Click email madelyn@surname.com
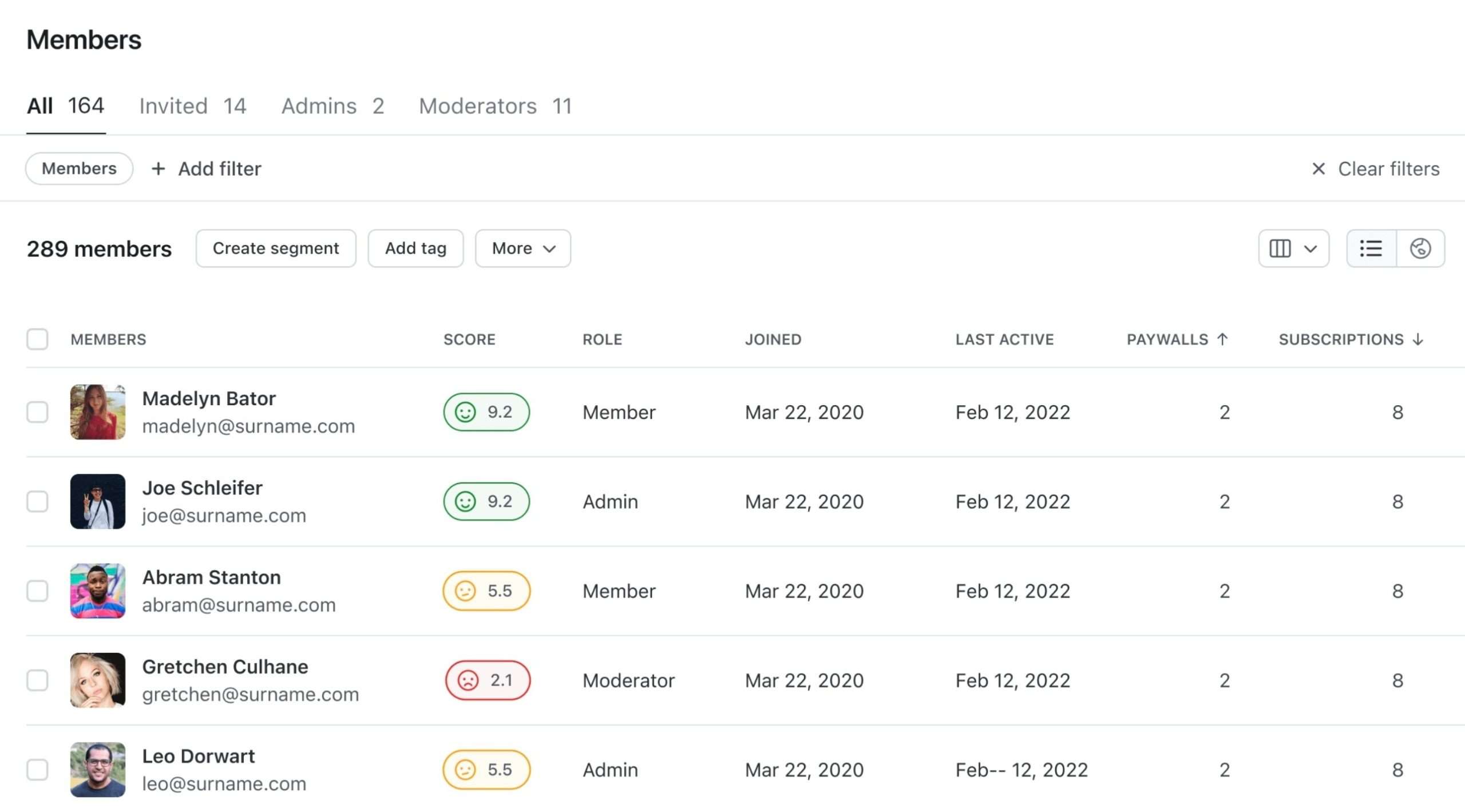The height and width of the screenshot is (812, 1465). [248, 426]
